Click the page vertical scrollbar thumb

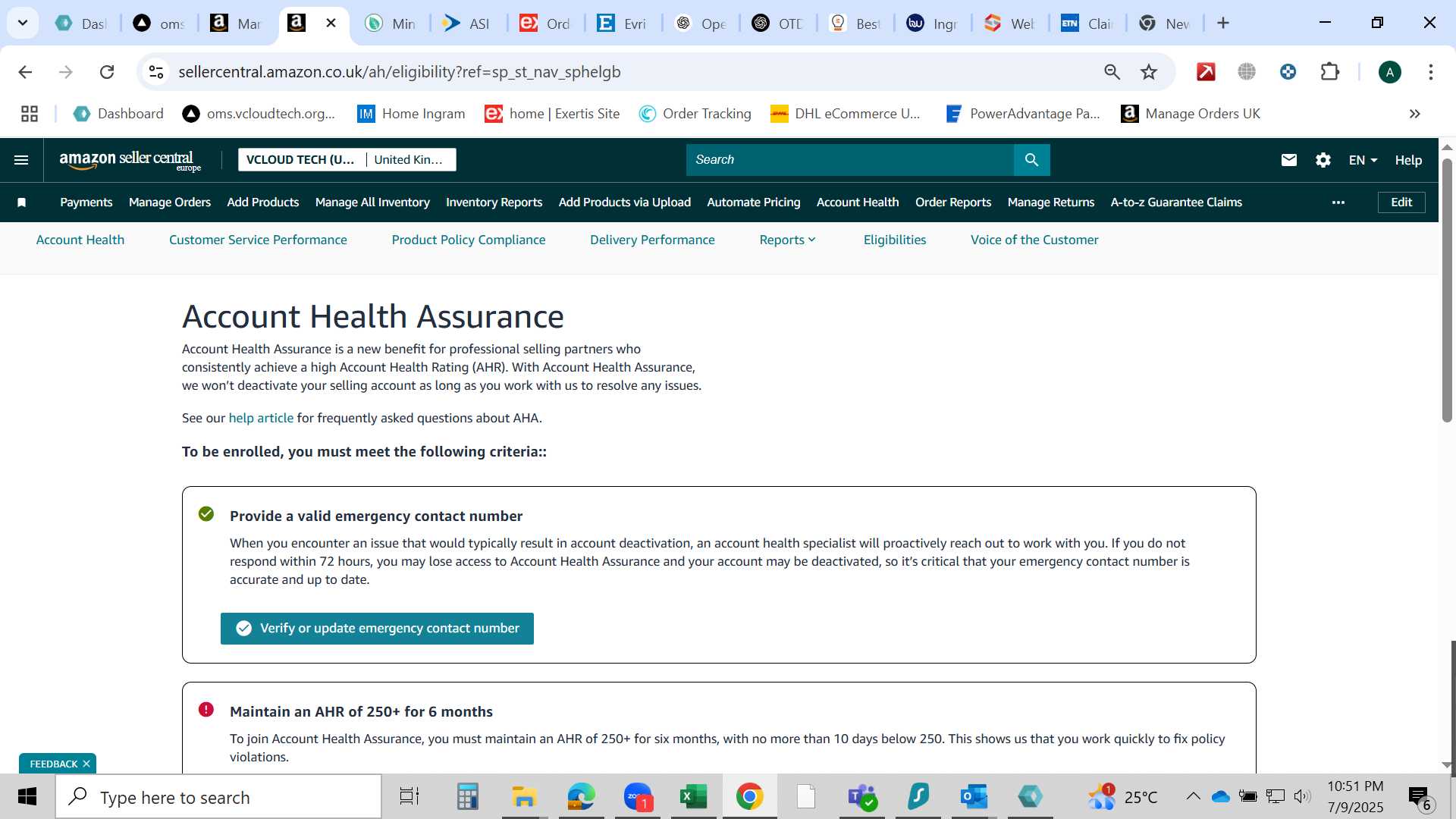click(1447, 290)
